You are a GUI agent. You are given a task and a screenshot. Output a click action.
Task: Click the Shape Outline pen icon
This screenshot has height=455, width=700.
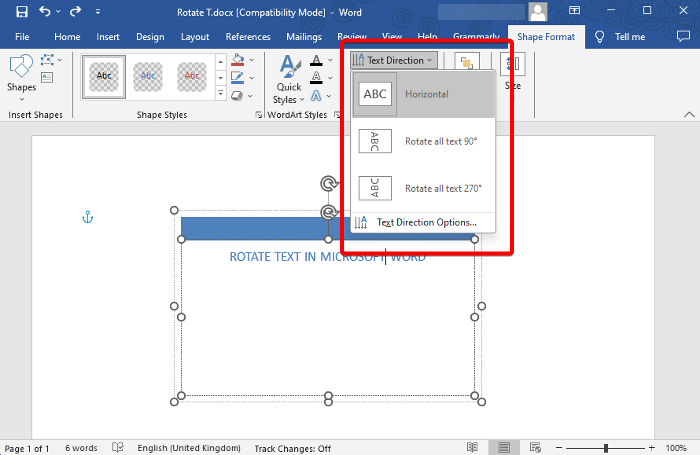237,78
